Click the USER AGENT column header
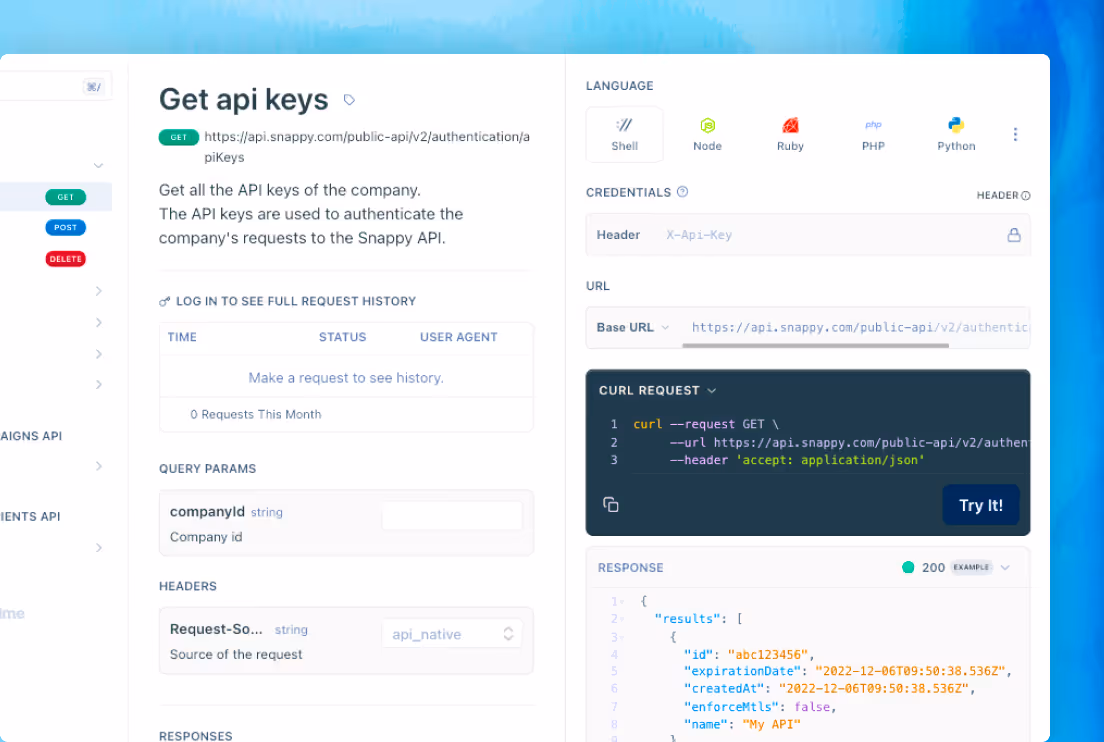This screenshot has height=742, width=1104. [458, 337]
